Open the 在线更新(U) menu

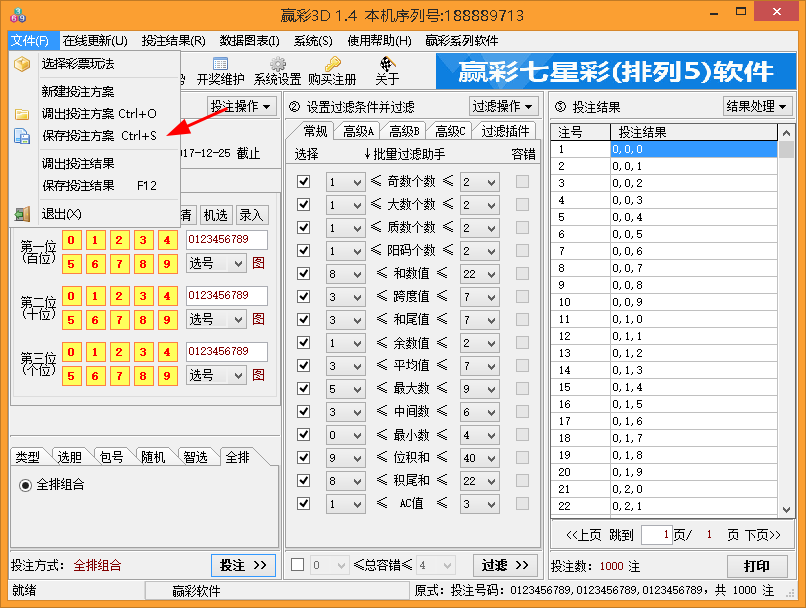click(x=95, y=41)
